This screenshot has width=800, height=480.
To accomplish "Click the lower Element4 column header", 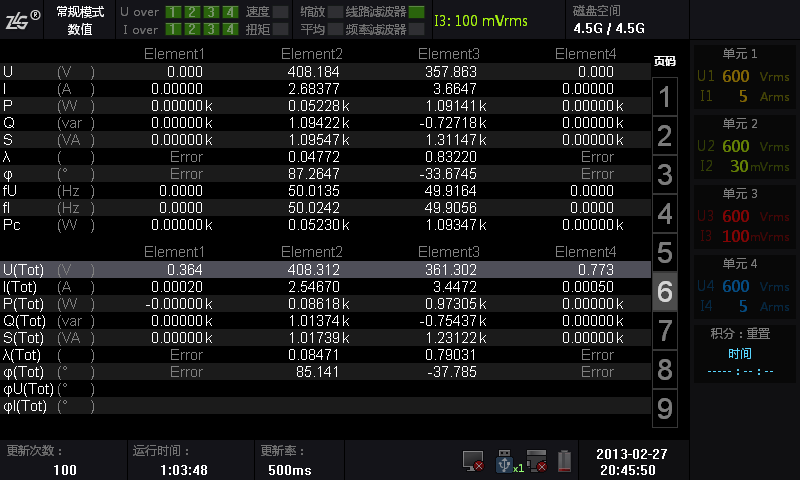I will point(585,251).
